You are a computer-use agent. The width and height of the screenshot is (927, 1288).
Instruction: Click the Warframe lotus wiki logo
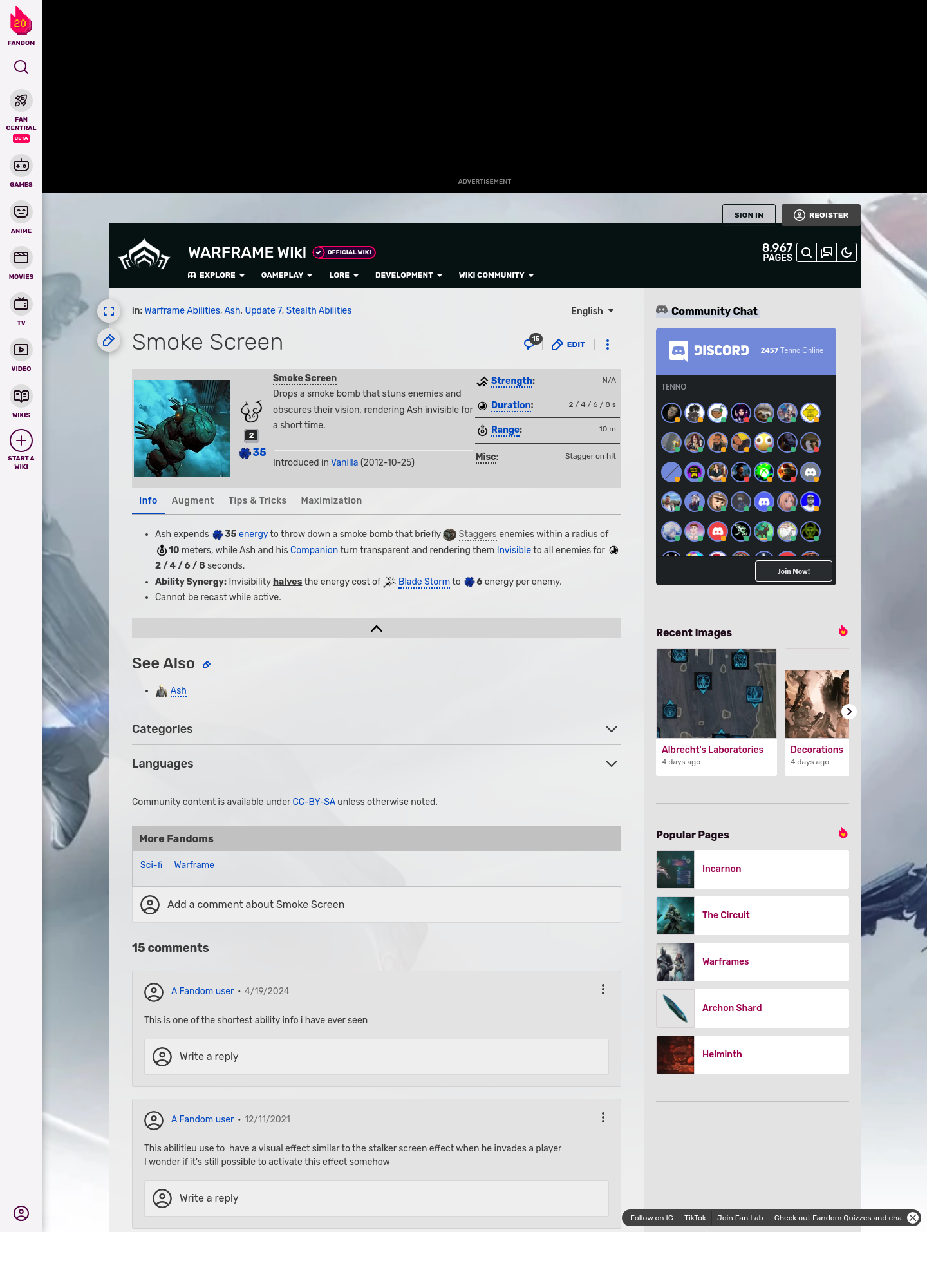click(144, 255)
